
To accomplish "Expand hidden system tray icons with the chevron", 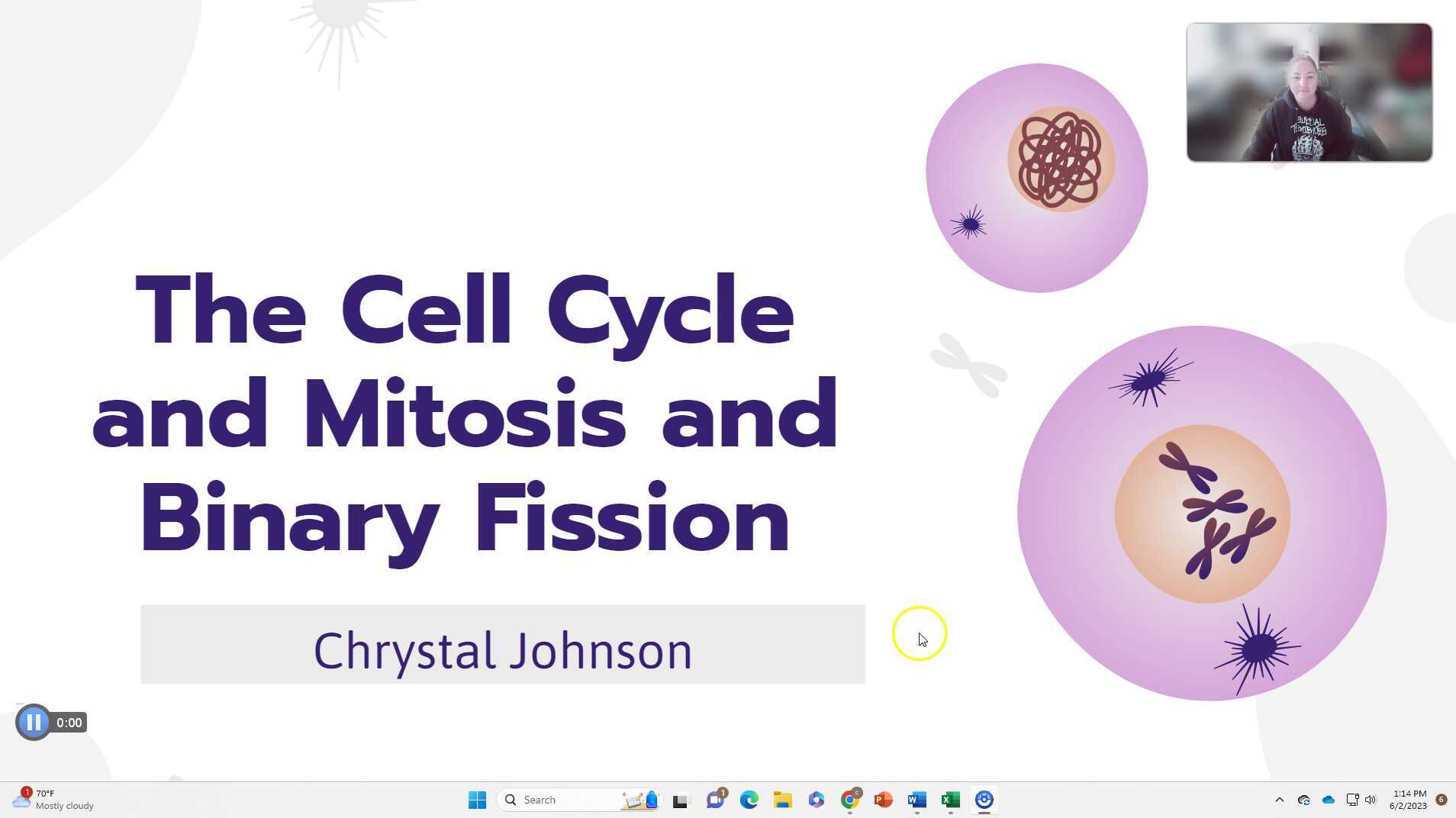I will point(1280,800).
